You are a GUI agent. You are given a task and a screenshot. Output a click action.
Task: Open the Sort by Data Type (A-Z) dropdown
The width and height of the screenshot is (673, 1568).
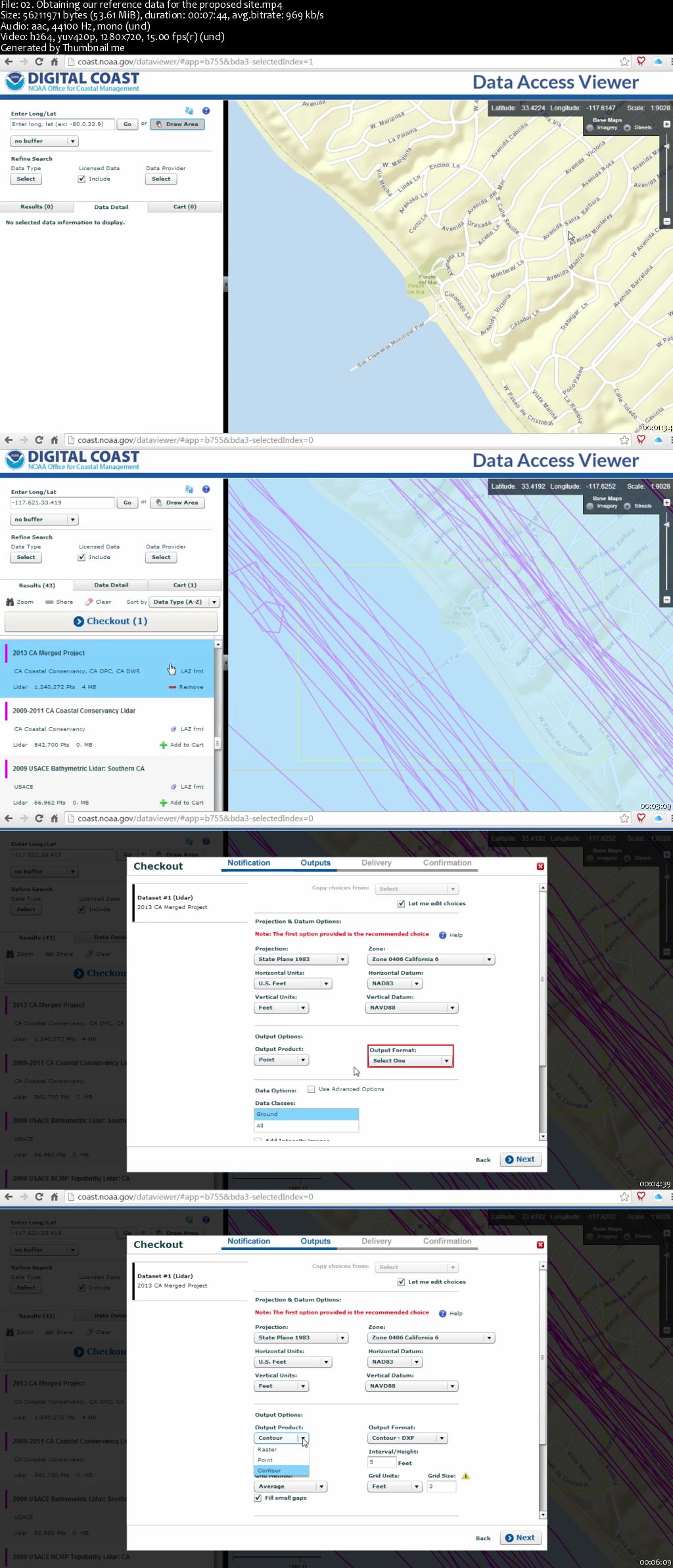(x=184, y=602)
